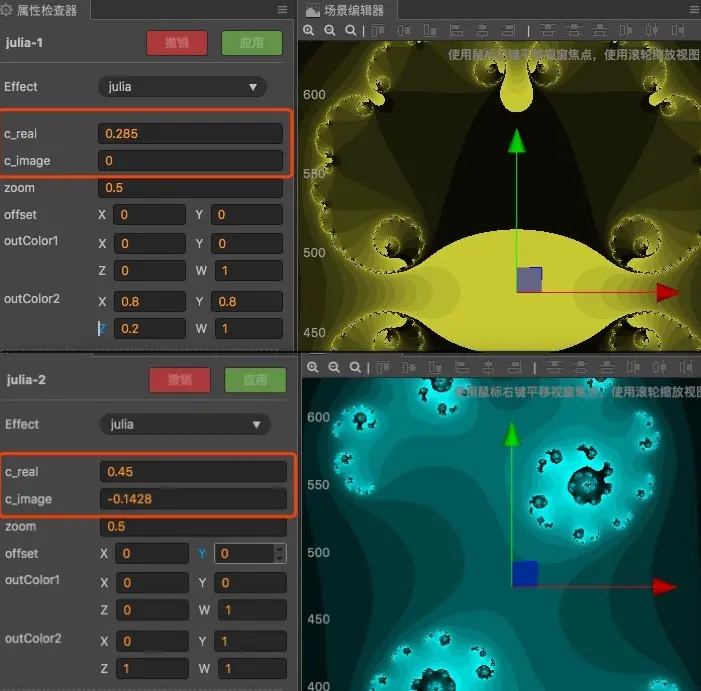Viewport: 701px width, 691px height.
Task: Open Effect dropdown for julia-2
Action: point(185,424)
